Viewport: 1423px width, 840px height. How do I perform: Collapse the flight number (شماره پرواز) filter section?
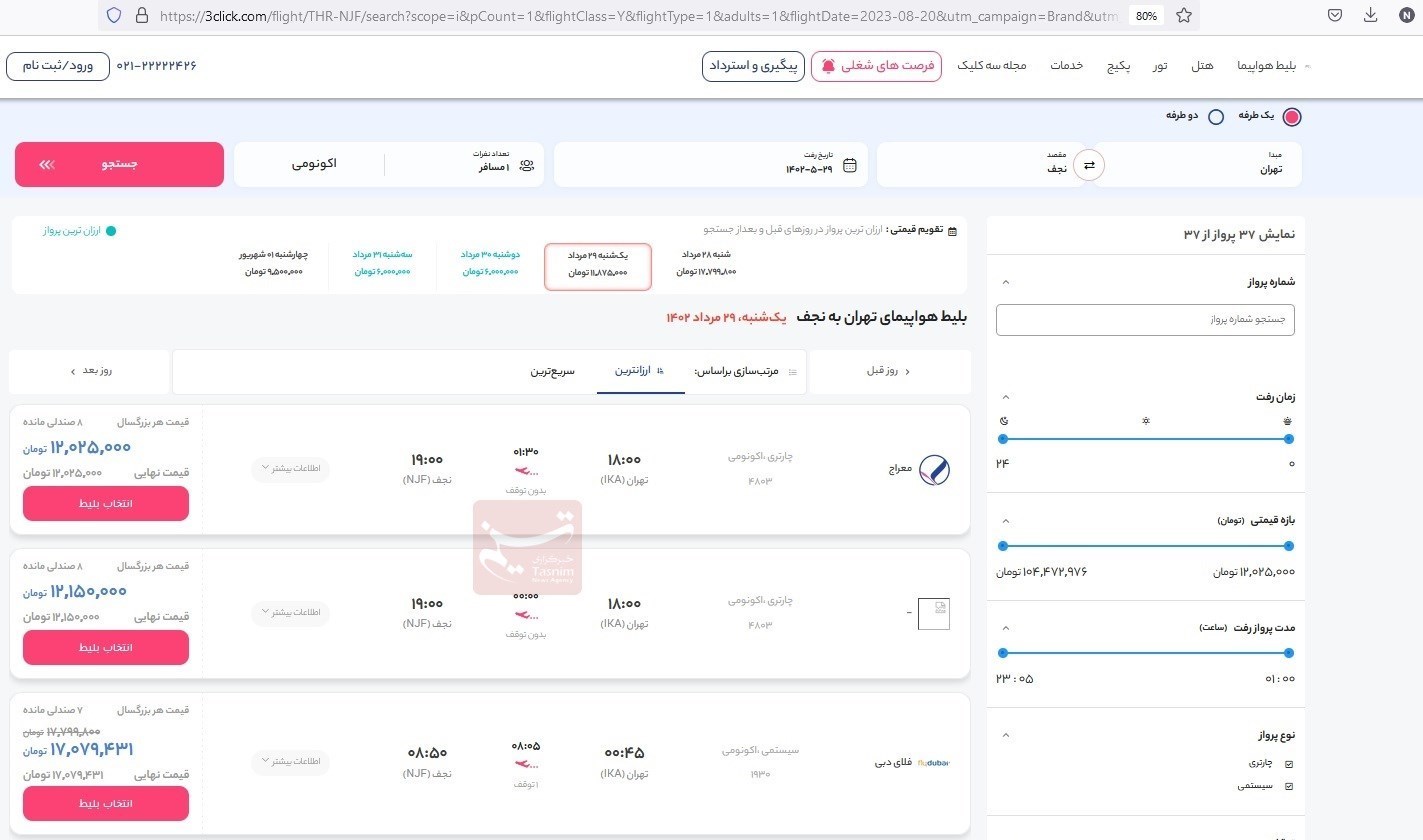(x=1006, y=283)
